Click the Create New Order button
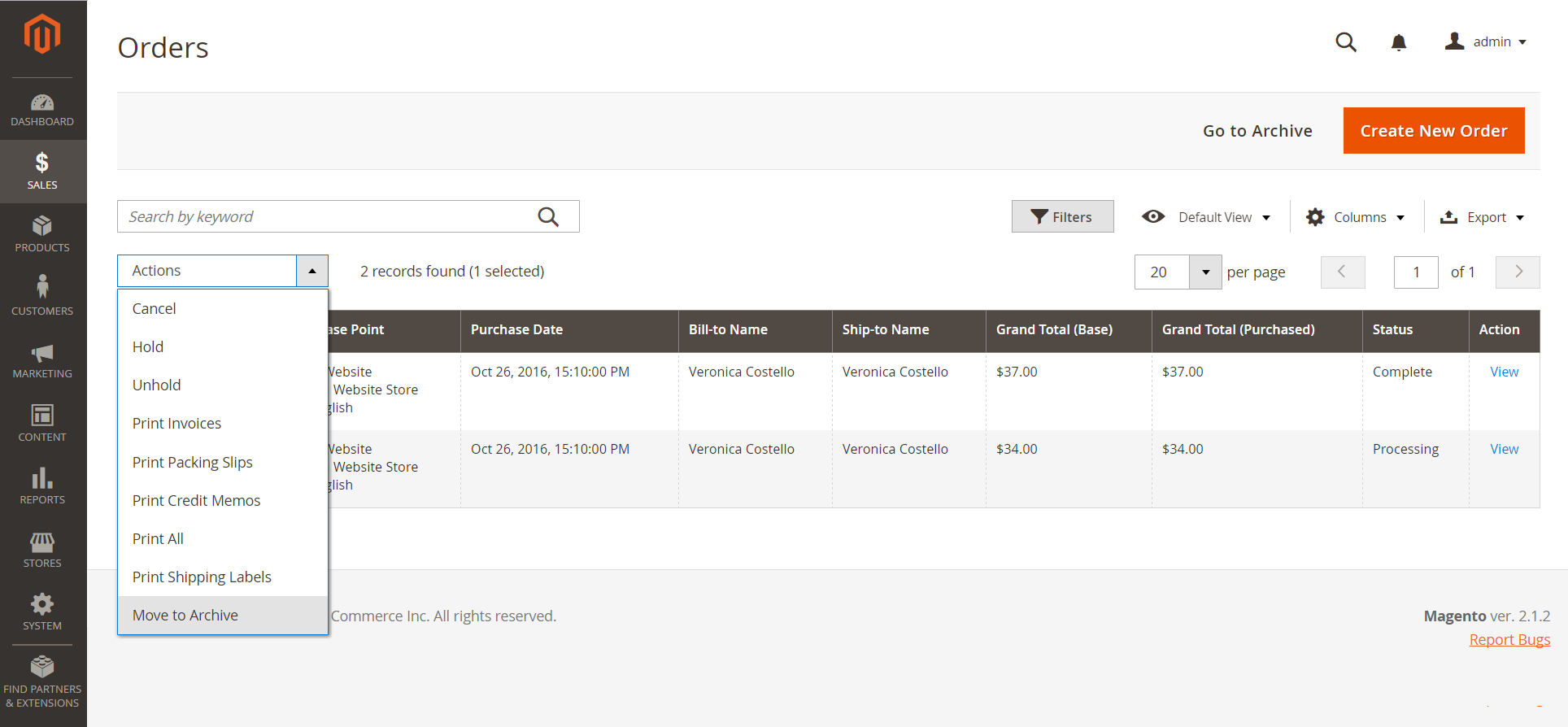This screenshot has width=1568, height=727. (x=1434, y=131)
